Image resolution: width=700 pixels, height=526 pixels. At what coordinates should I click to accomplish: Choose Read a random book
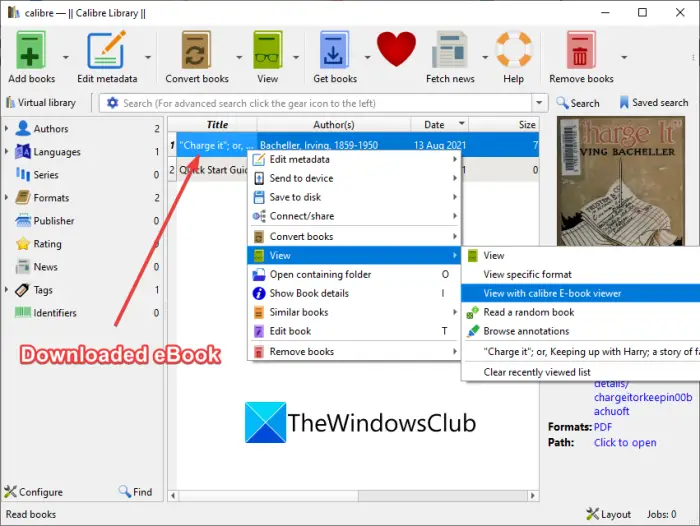[x=581, y=312]
